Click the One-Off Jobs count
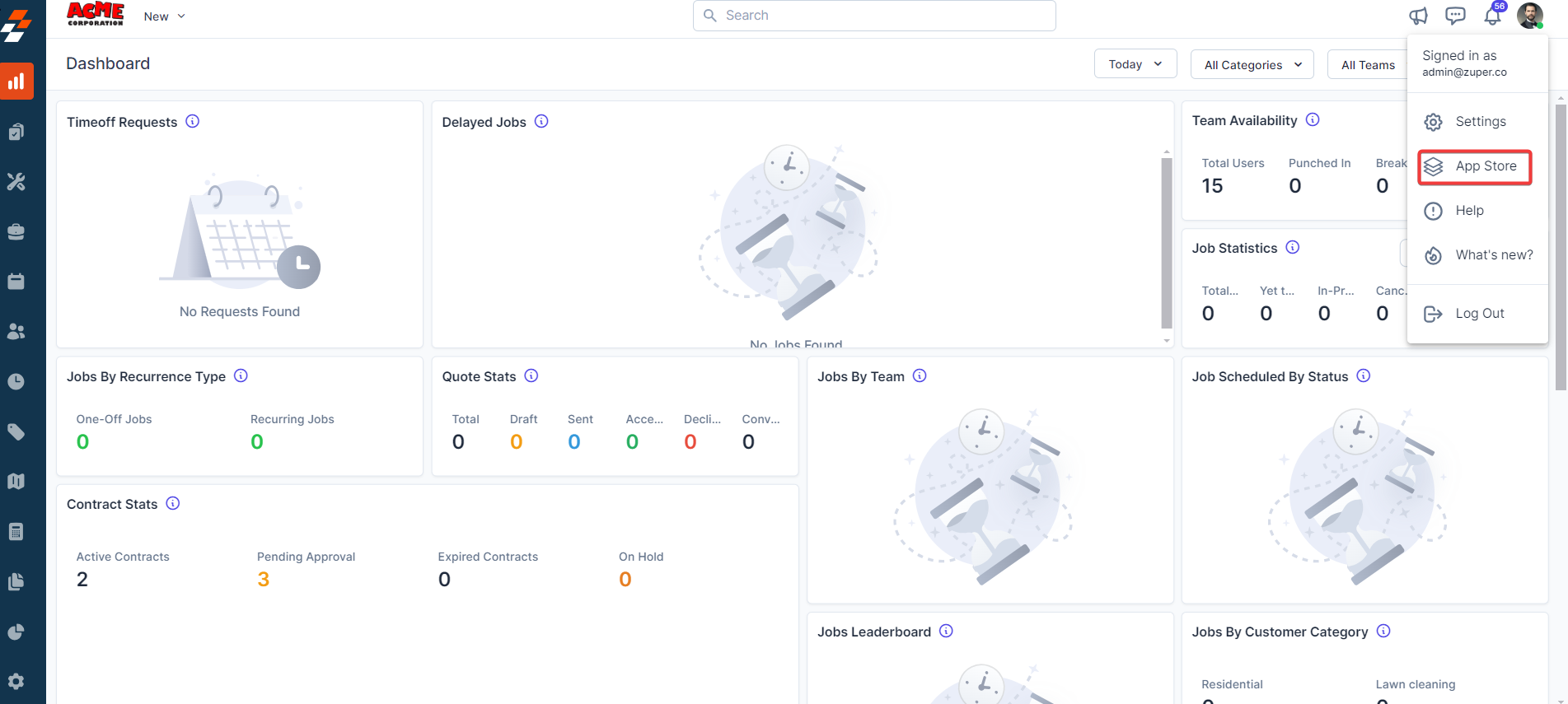The height and width of the screenshot is (704, 1568). tap(82, 442)
